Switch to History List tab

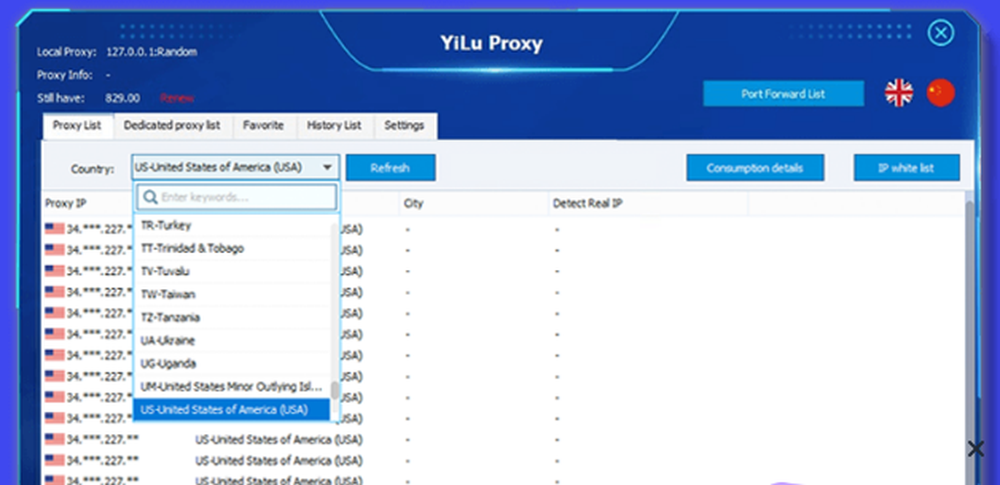[x=334, y=126]
